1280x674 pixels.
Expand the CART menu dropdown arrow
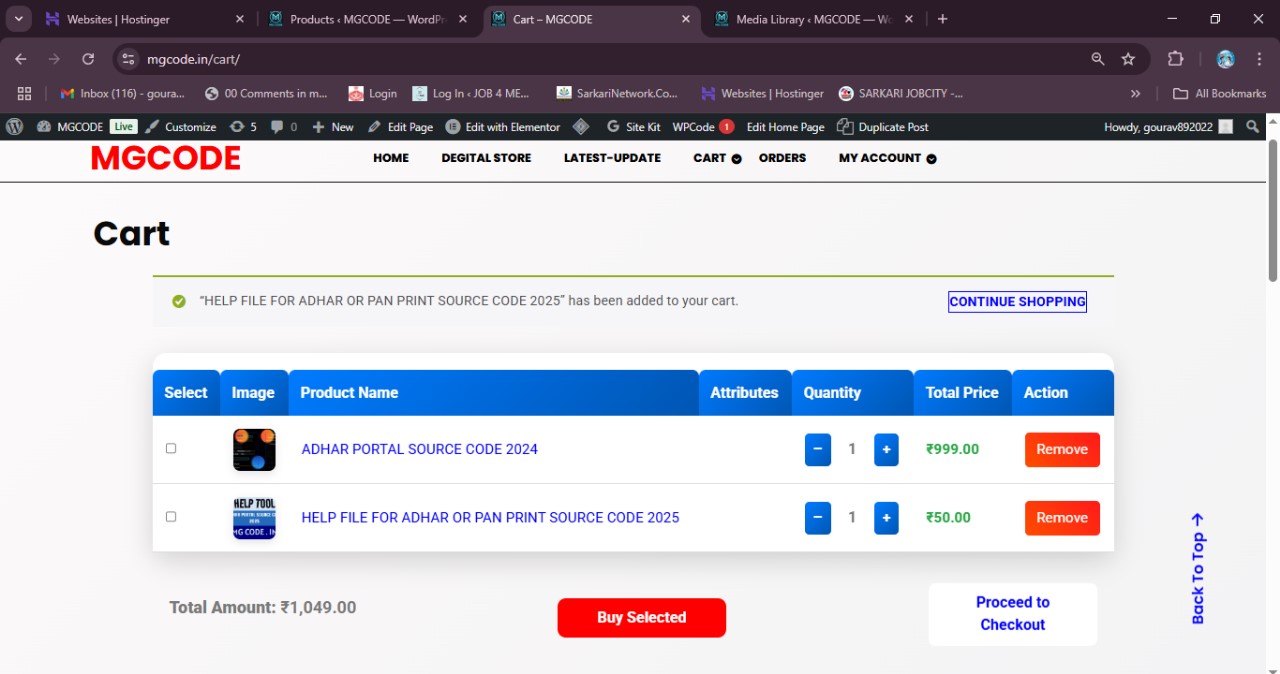[737, 159]
